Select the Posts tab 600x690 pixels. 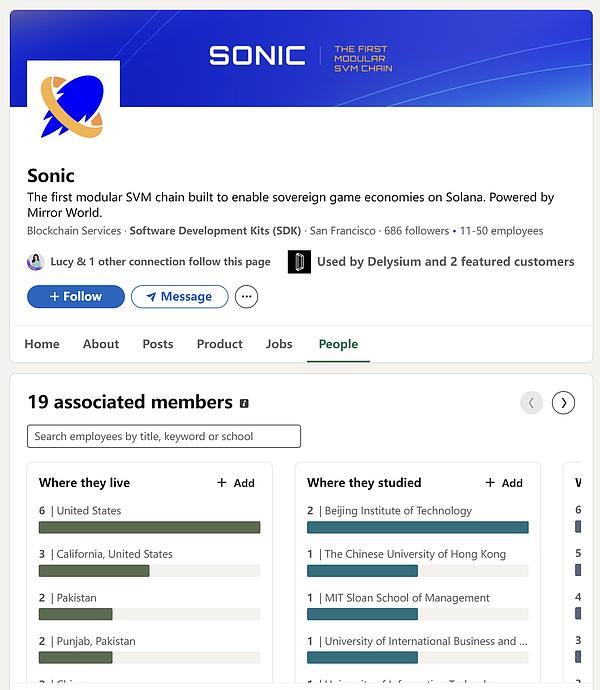[158, 344]
